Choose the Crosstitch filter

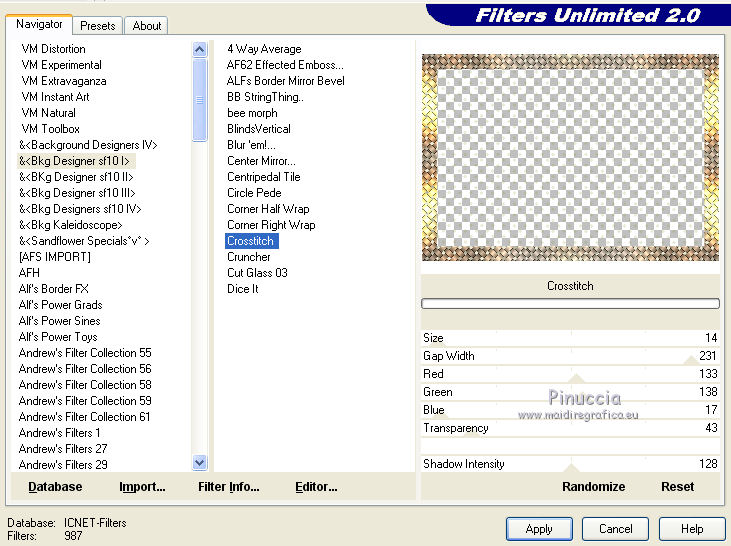pos(251,241)
